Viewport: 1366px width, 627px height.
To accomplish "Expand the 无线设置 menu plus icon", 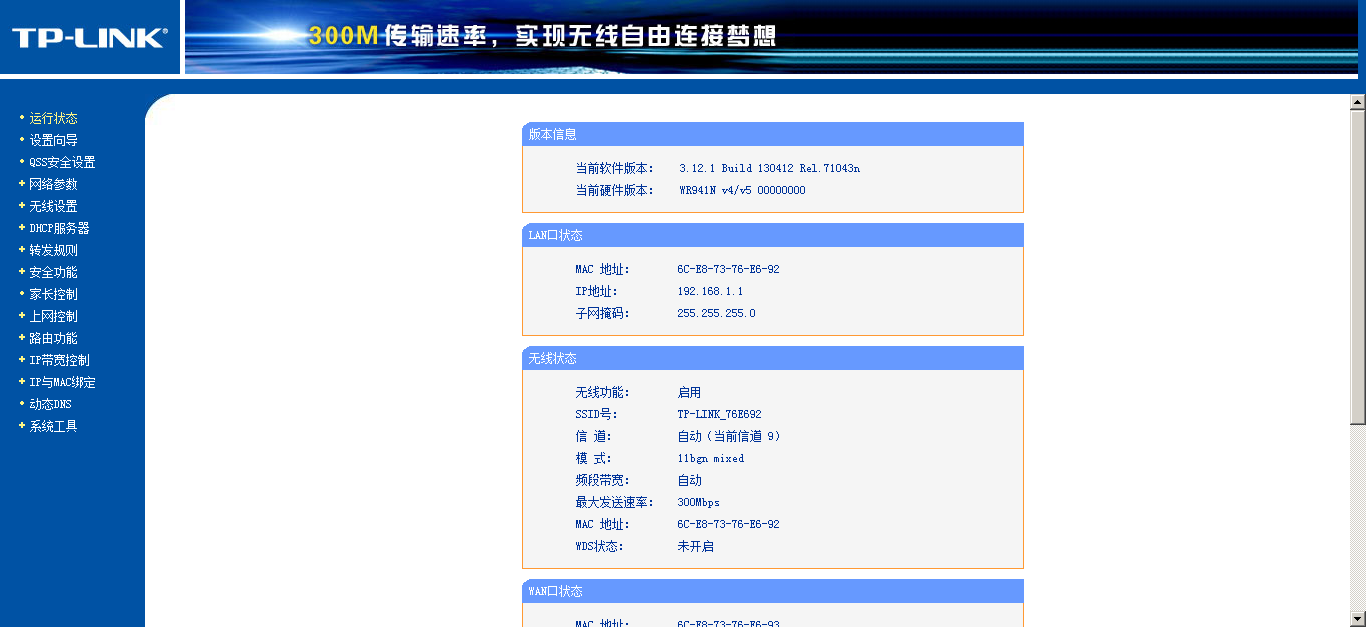I will click(22, 206).
